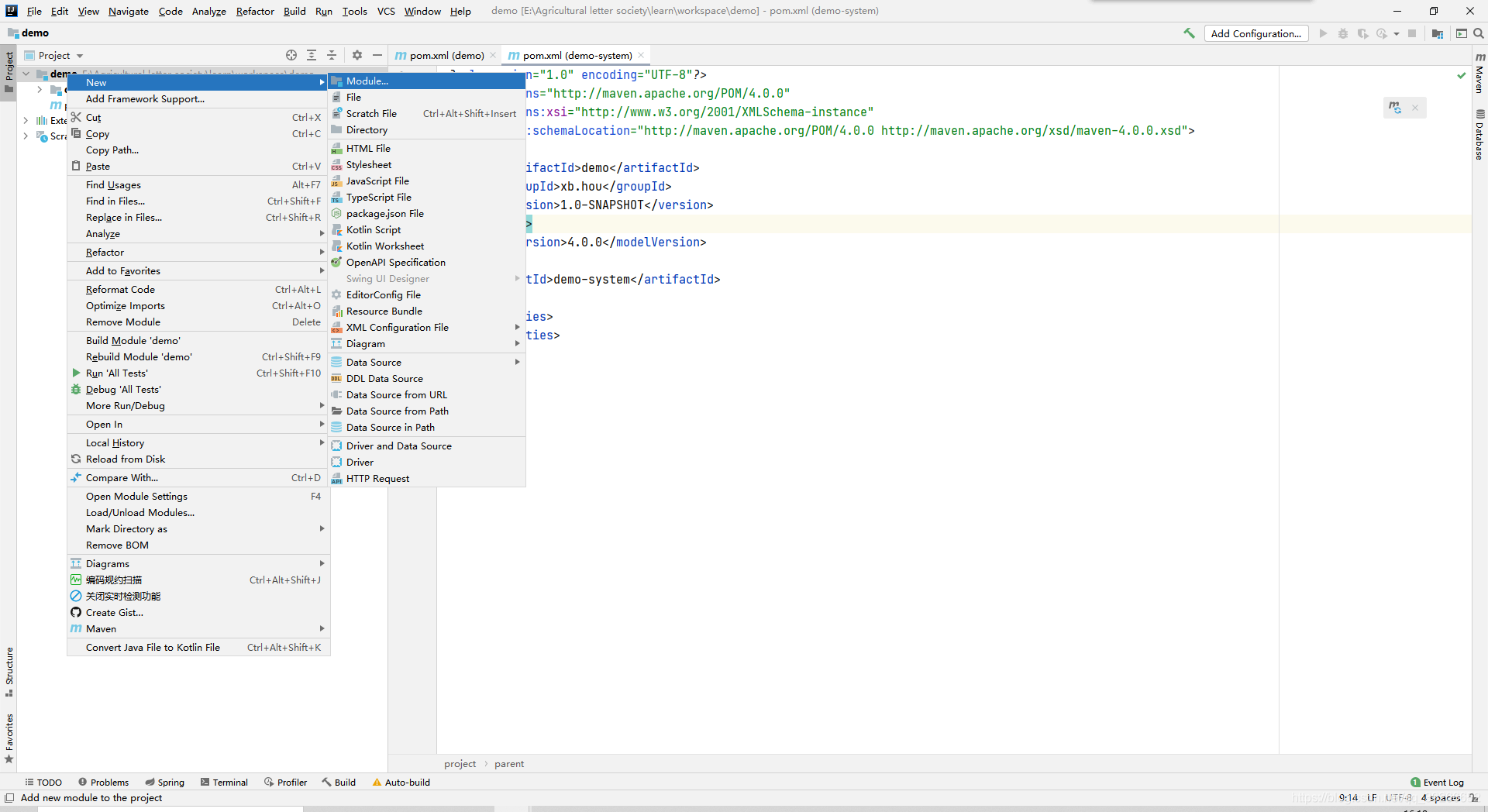Click Add Configuration... button
This screenshot has height=812, width=1488.
[1256, 33]
